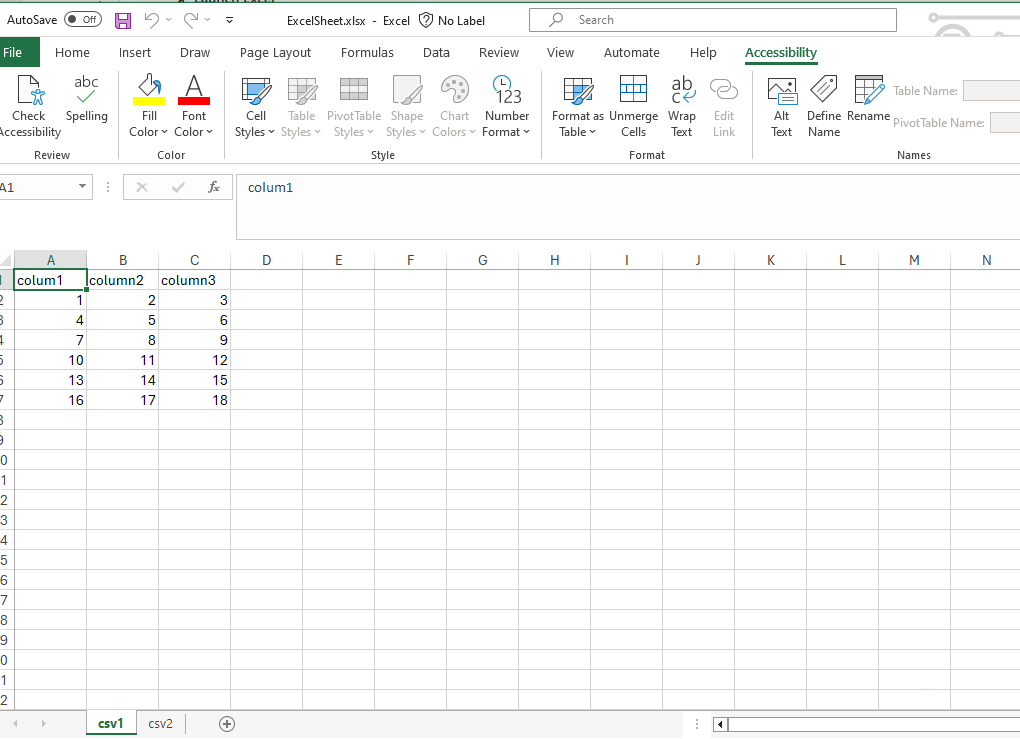
Task: Toggle AutoSave on
Action: click(x=80, y=19)
